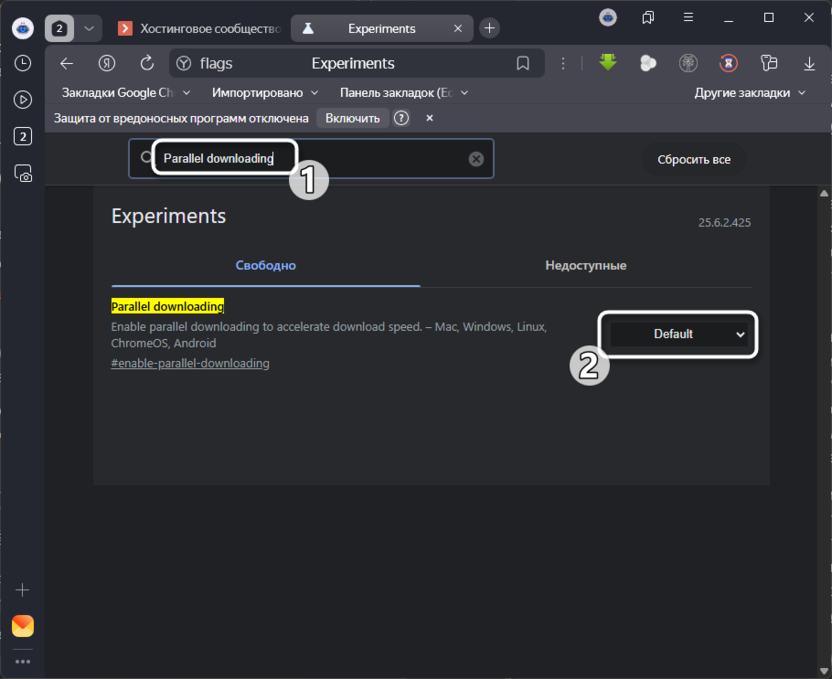The image size is (832, 679).
Task: Expand the Закладки Google Chrome bookmarks folder
Action: [126, 93]
